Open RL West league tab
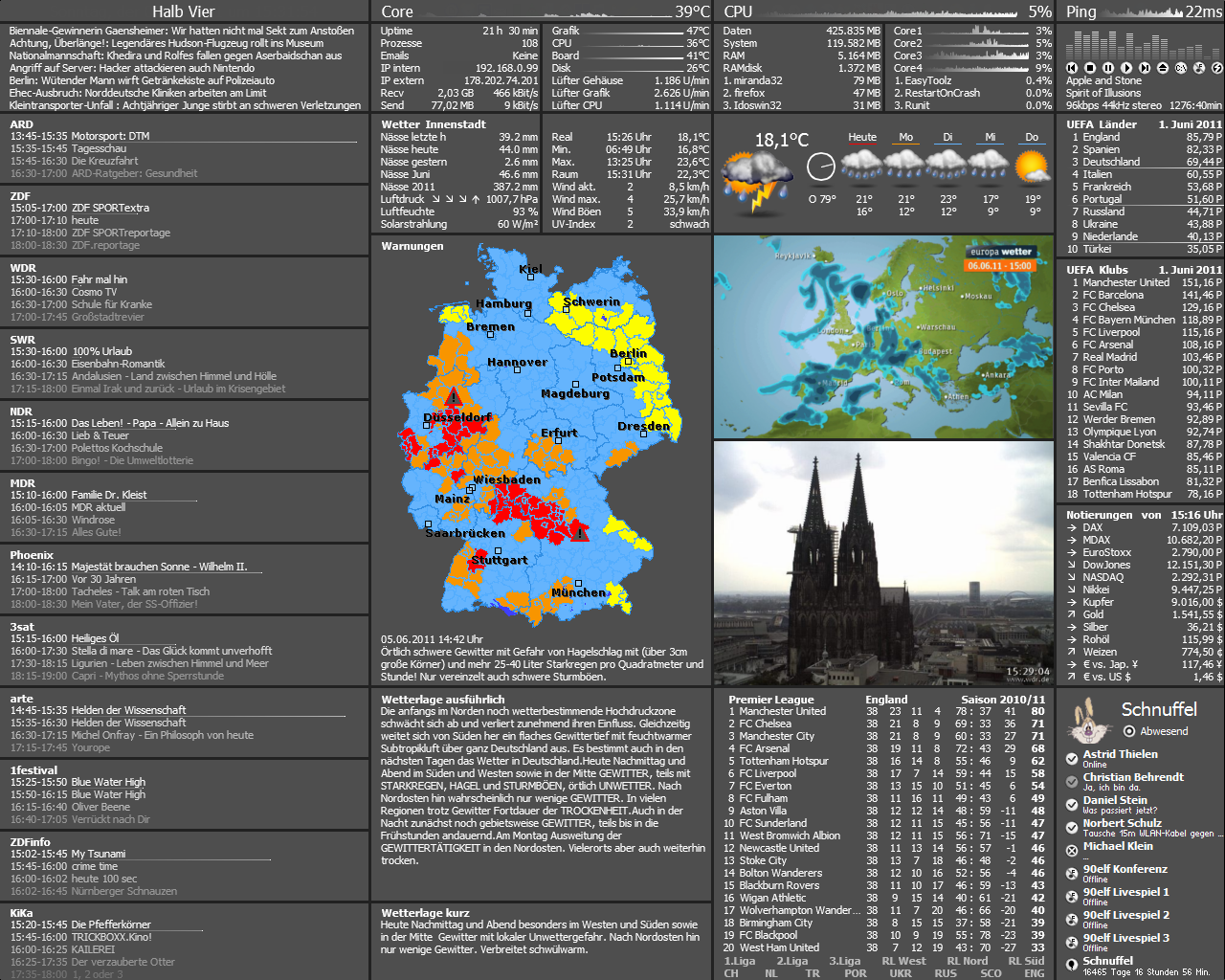Screen dimensions: 1225x980 coord(903,961)
